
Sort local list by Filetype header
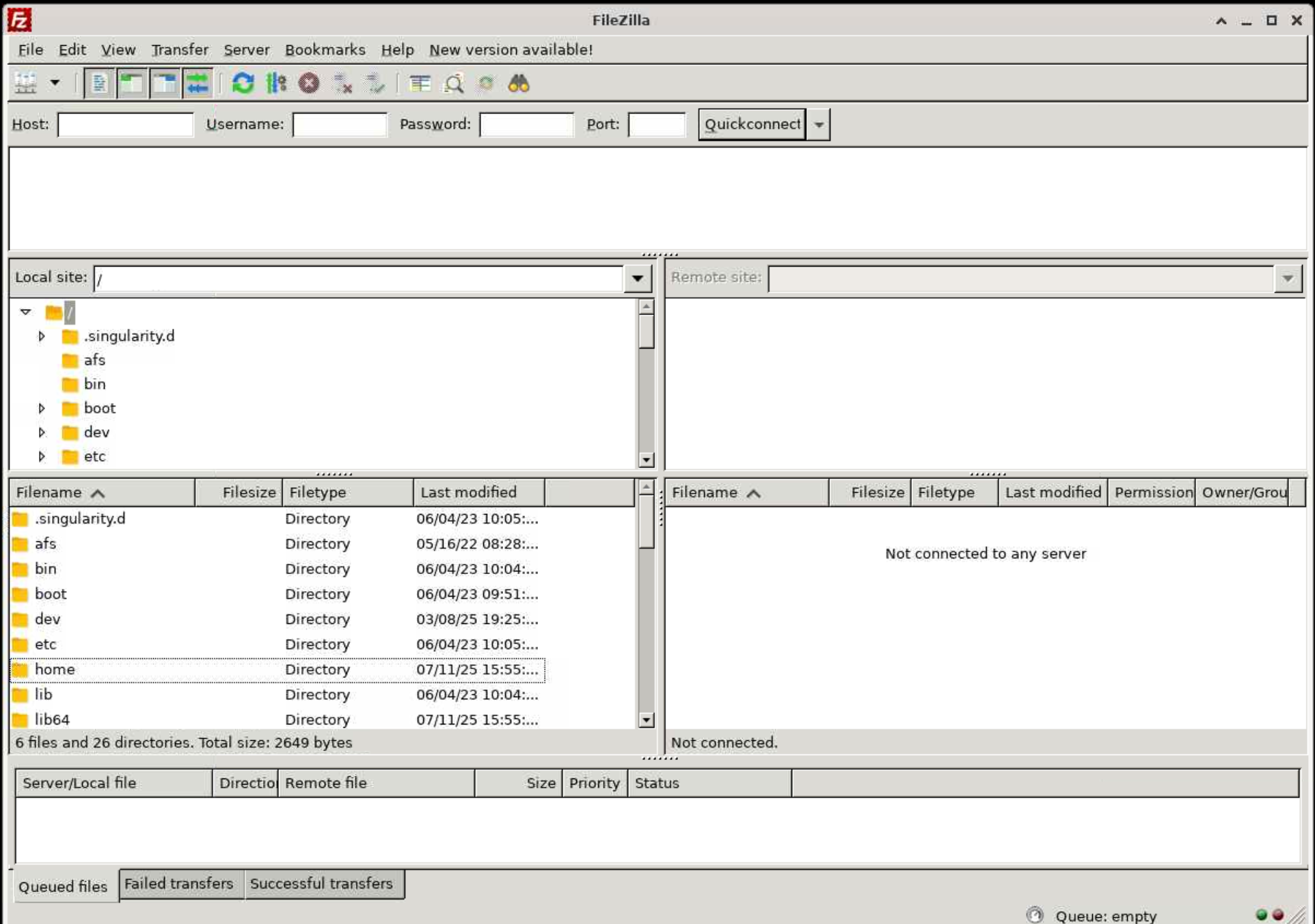(348, 492)
